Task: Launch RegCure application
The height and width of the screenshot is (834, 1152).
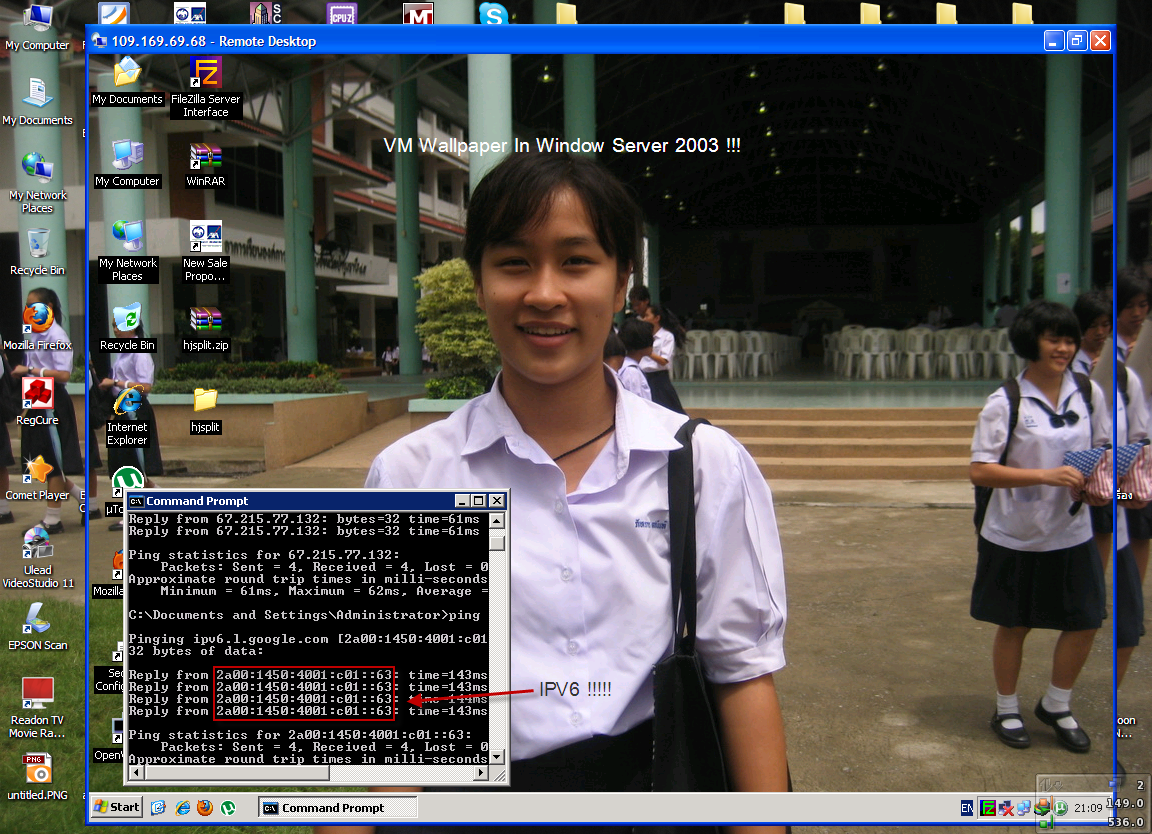Action: [x=37, y=402]
